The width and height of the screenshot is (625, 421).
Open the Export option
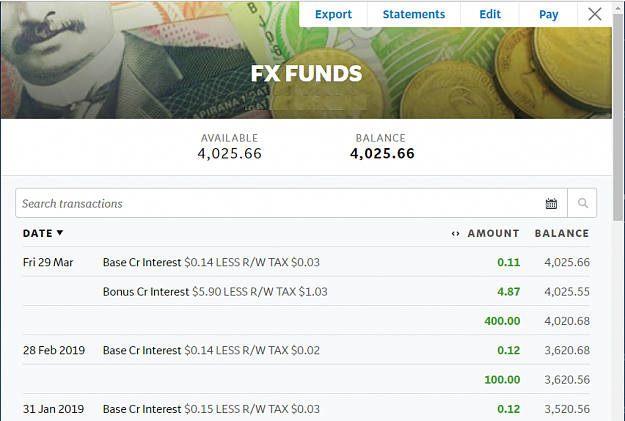pyautogui.click(x=333, y=14)
